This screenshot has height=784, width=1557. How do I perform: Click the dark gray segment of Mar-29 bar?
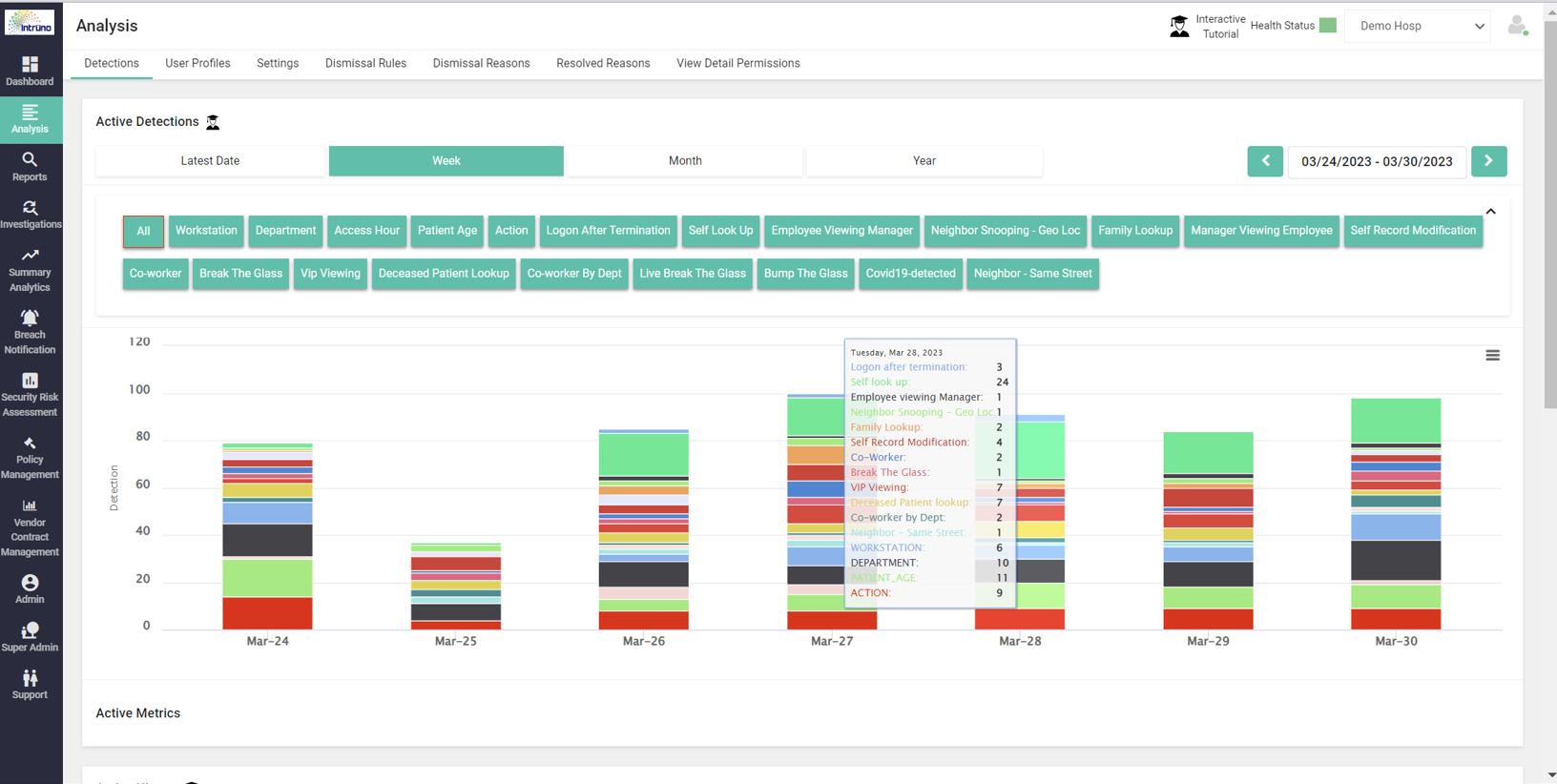(1208, 574)
